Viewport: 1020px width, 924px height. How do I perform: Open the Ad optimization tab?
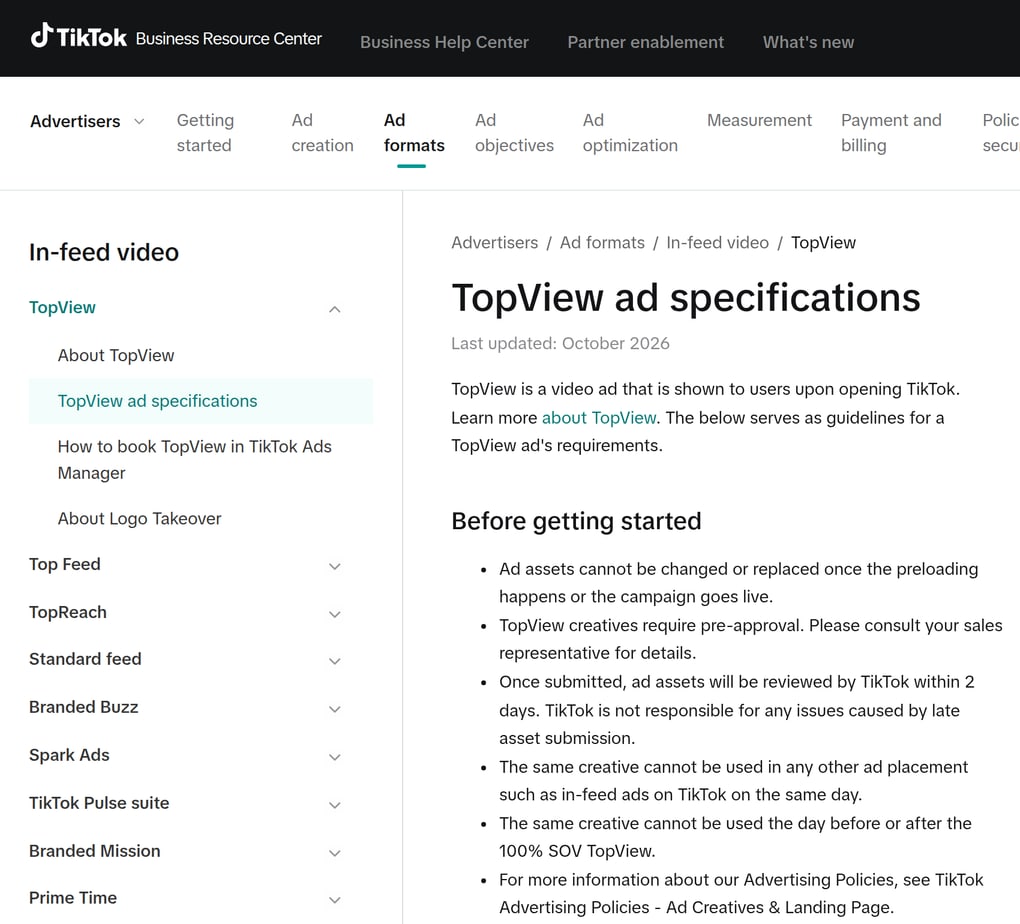(x=630, y=133)
